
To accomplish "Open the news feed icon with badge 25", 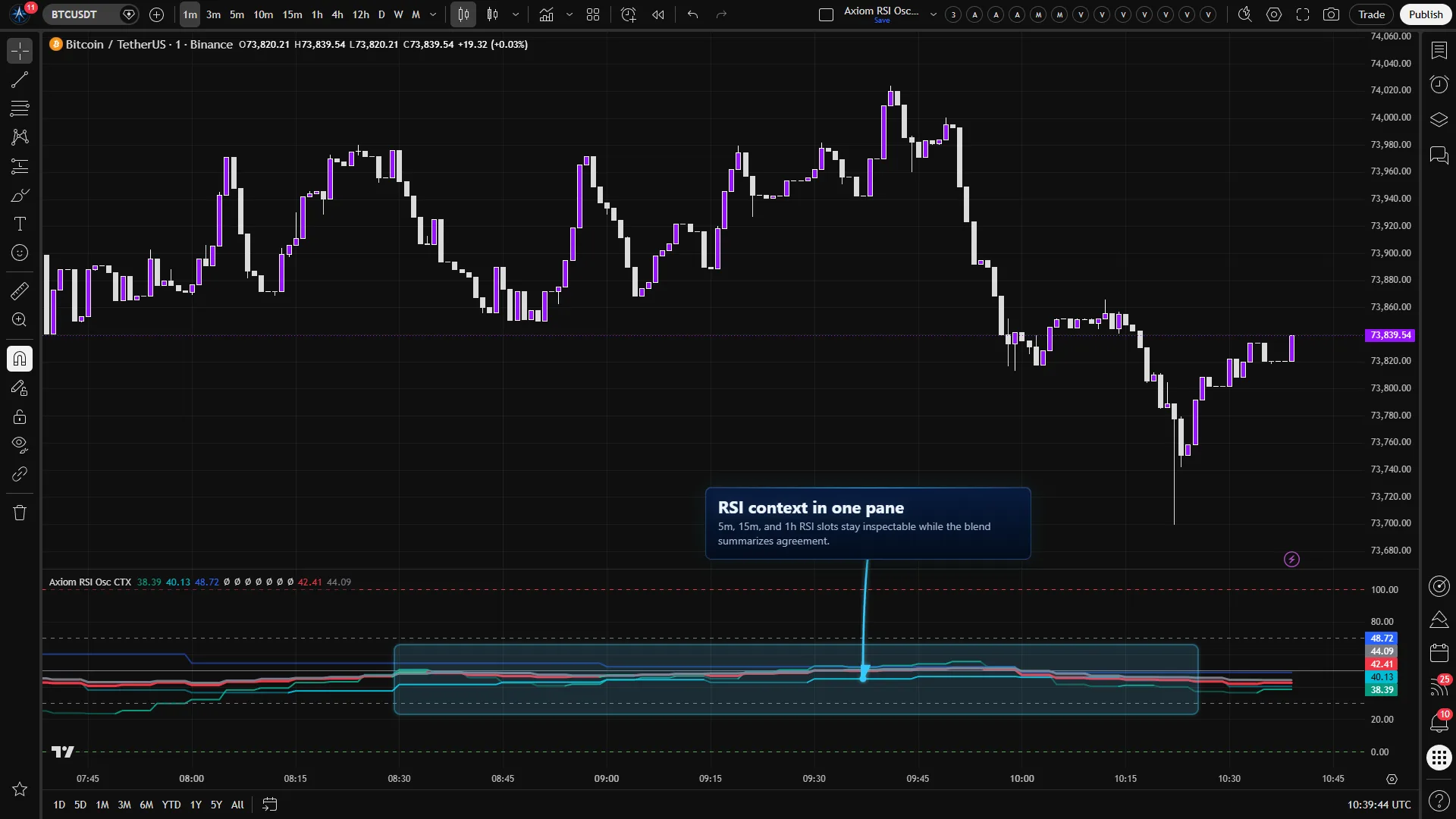I will pos(1439,686).
